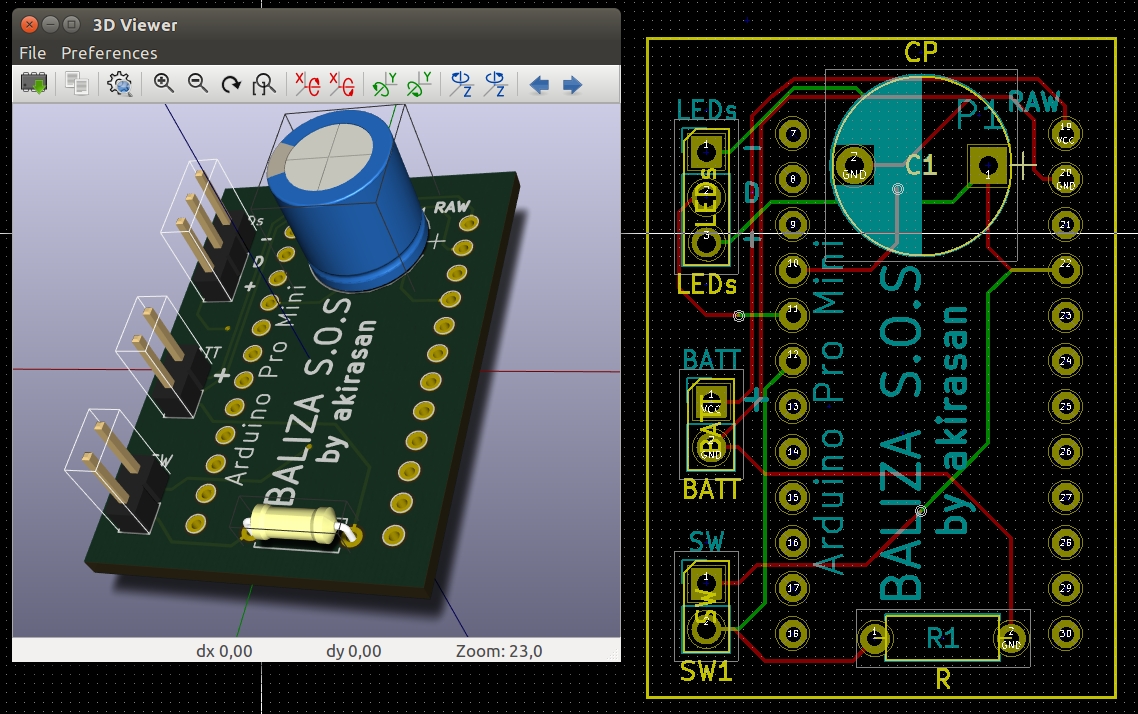Screen dimensions: 1138x714
Task: Click the yellow LEDs label below the LED connector
Action: pos(706,285)
